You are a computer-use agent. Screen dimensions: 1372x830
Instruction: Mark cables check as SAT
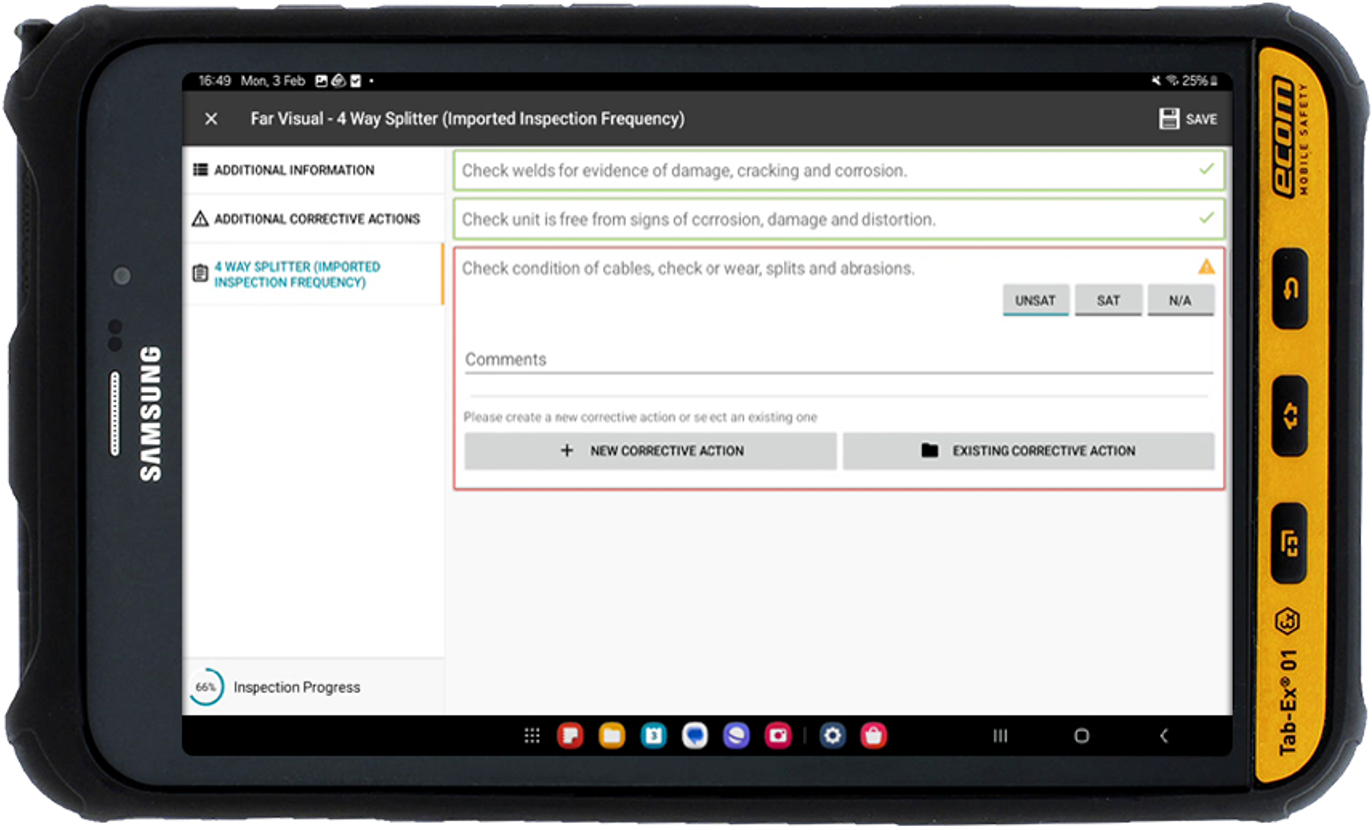click(1108, 300)
